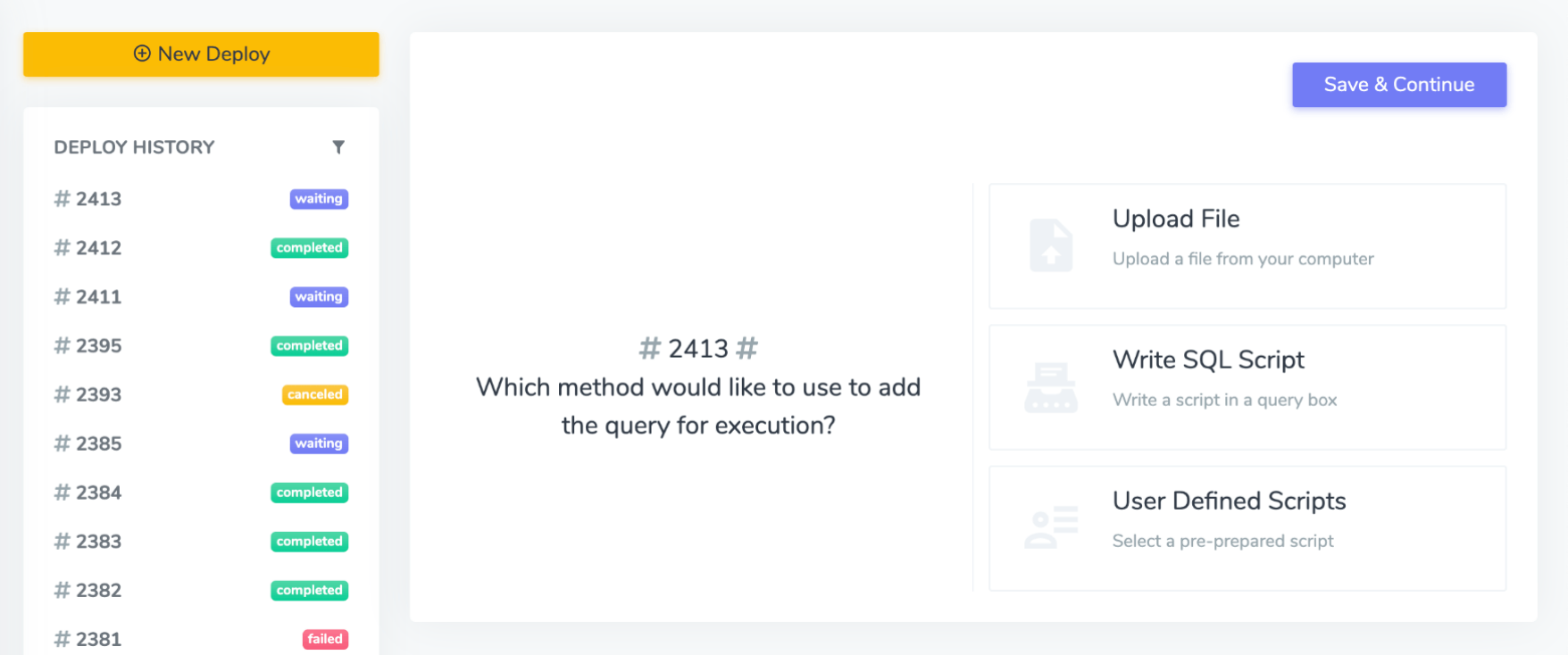The image size is (1568, 655).
Task: Open deploy 2411 in the history list
Action: point(98,297)
